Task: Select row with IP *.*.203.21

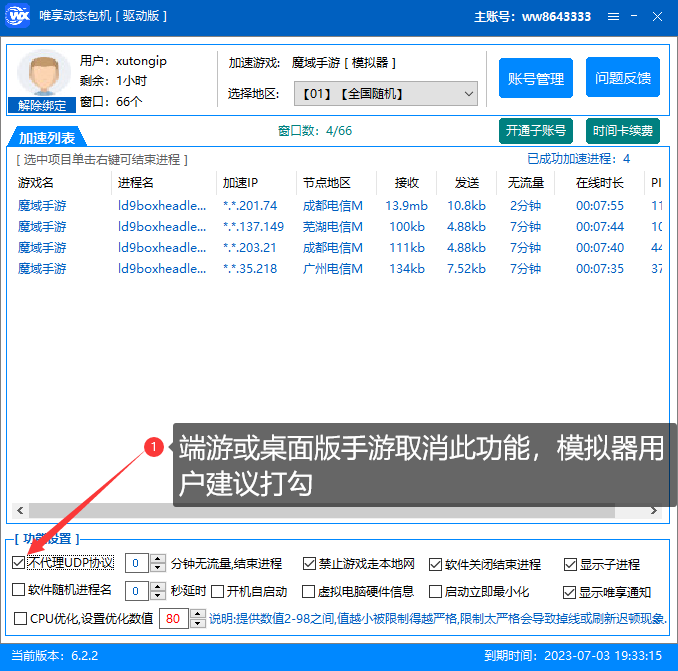Action: (339, 248)
